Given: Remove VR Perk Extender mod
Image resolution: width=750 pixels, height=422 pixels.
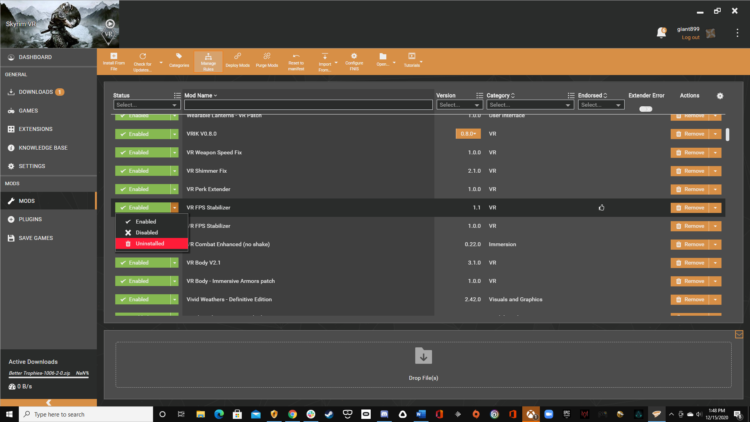Looking at the screenshot, I should click(x=690, y=189).
